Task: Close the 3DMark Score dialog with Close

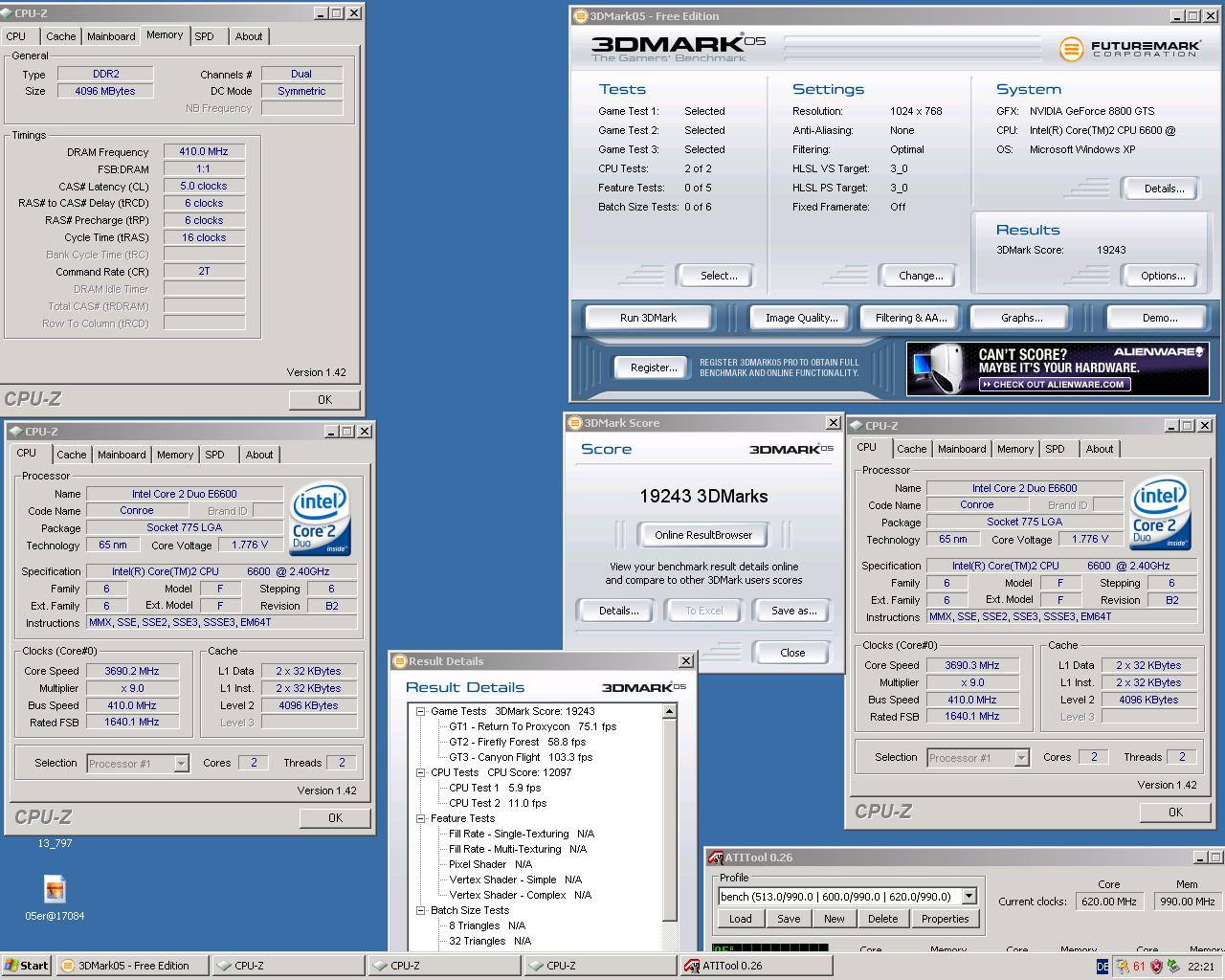Action: click(x=792, y=653)
